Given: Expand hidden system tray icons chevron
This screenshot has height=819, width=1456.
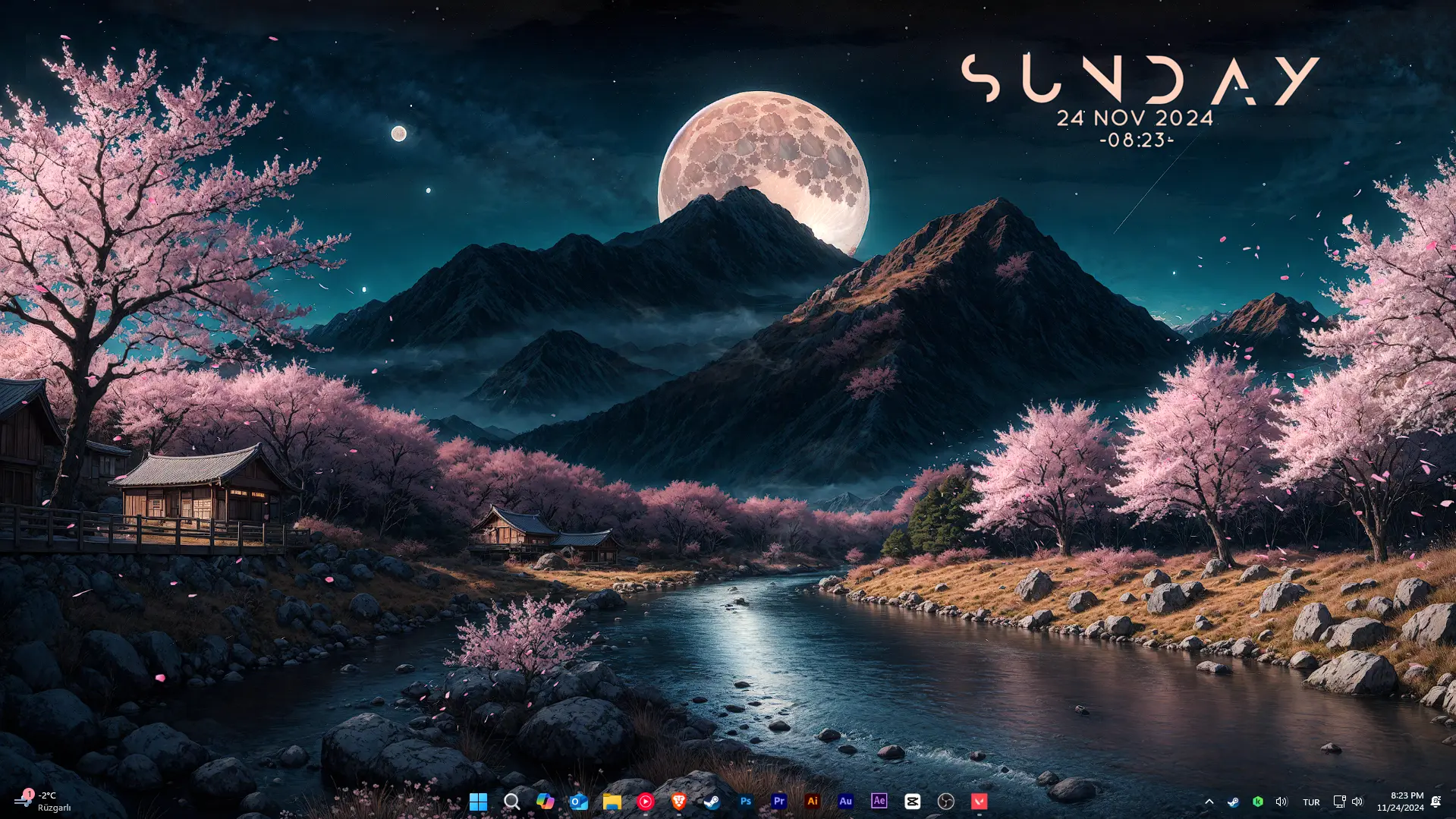Looking at the screenshot, I should coord(1209,802).
